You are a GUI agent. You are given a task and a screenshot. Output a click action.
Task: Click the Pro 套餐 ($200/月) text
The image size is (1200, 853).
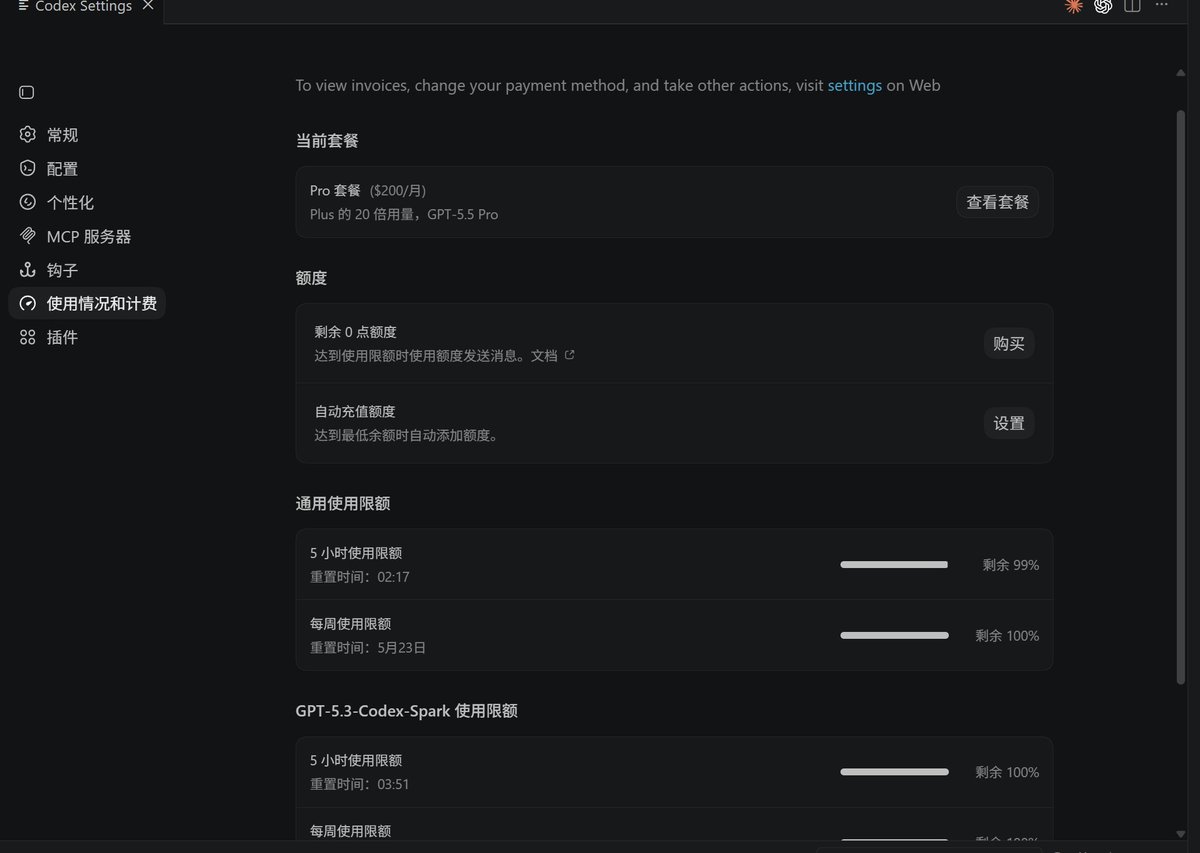click(368, 190)
